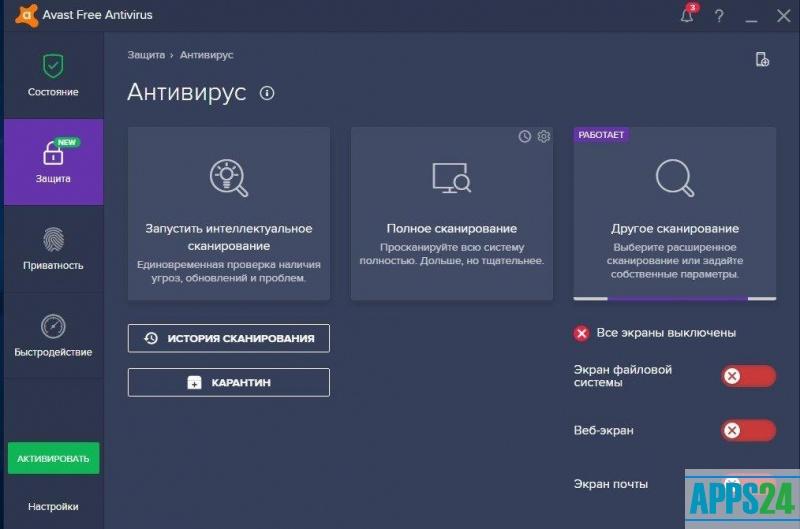Click the РАБОТАЕТ status badge
The height and width of the screenshot is (529, 800).
601,135
